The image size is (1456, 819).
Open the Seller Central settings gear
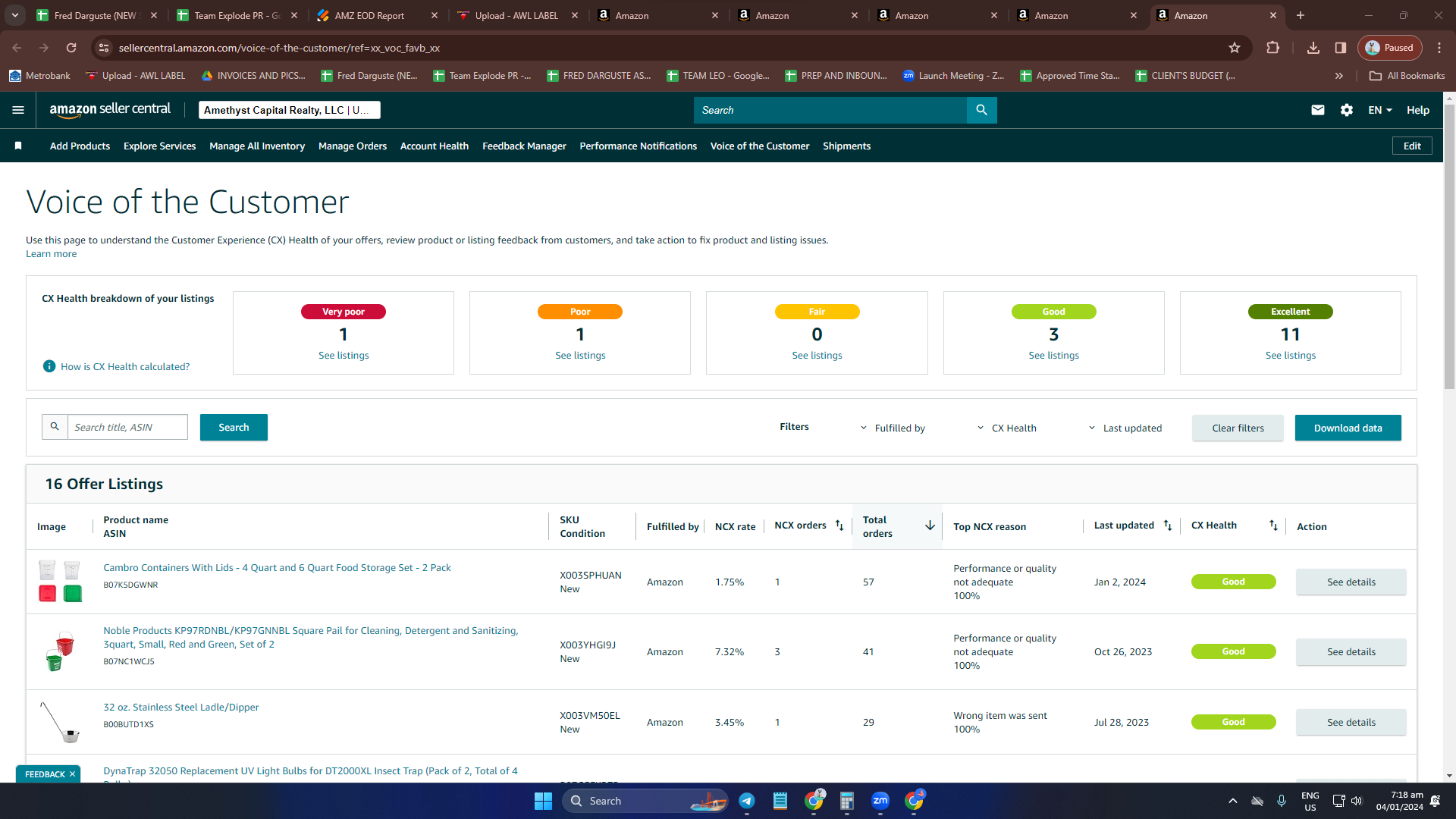click(1347, 110)
